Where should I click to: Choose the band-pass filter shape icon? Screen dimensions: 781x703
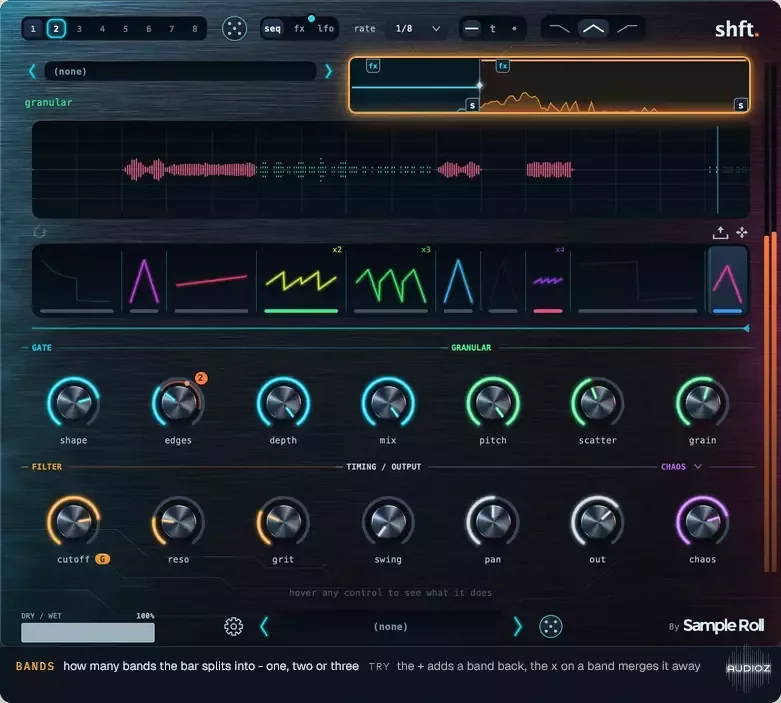(x=593, y=28)
